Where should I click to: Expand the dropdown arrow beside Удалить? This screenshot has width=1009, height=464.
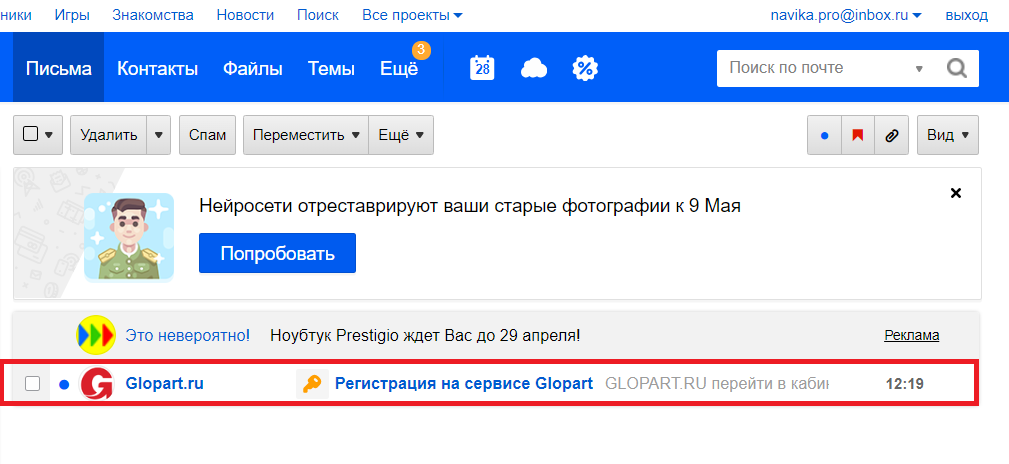(x=159, y=135)
